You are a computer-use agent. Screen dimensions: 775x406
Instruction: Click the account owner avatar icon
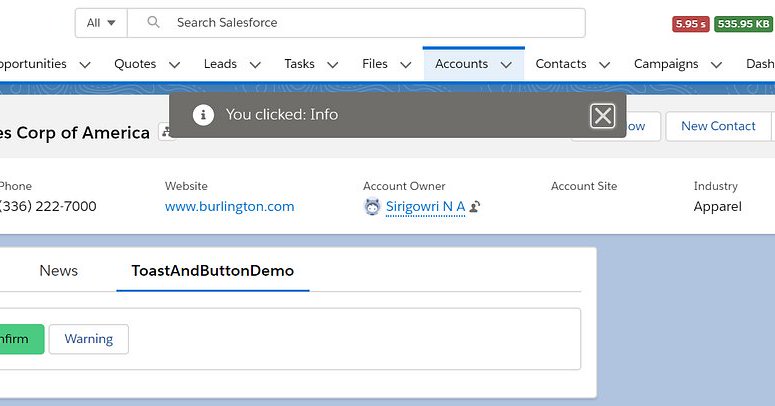pyautogui.click(x=372, y=206)
